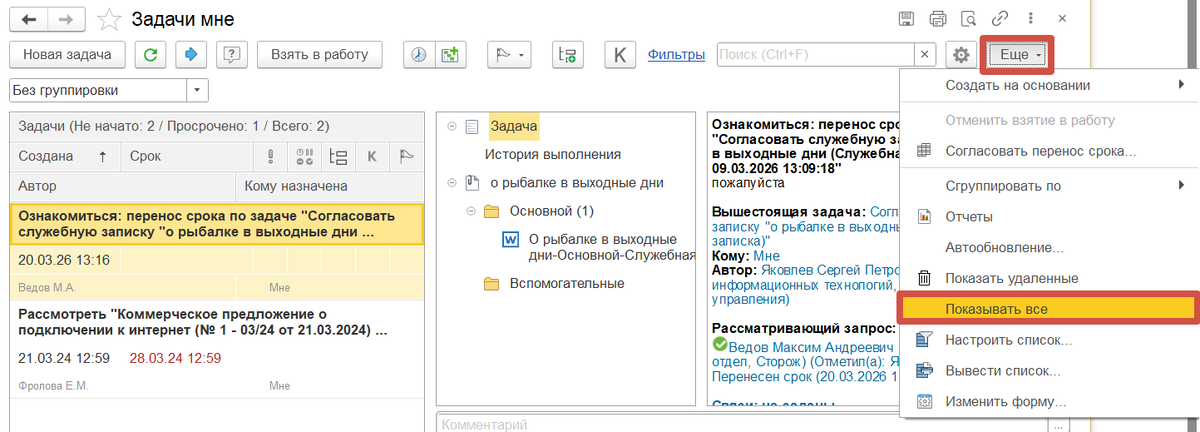Open the flag dropdown in the toolbar
This screenshot has width=1200, height=432.
510,54
